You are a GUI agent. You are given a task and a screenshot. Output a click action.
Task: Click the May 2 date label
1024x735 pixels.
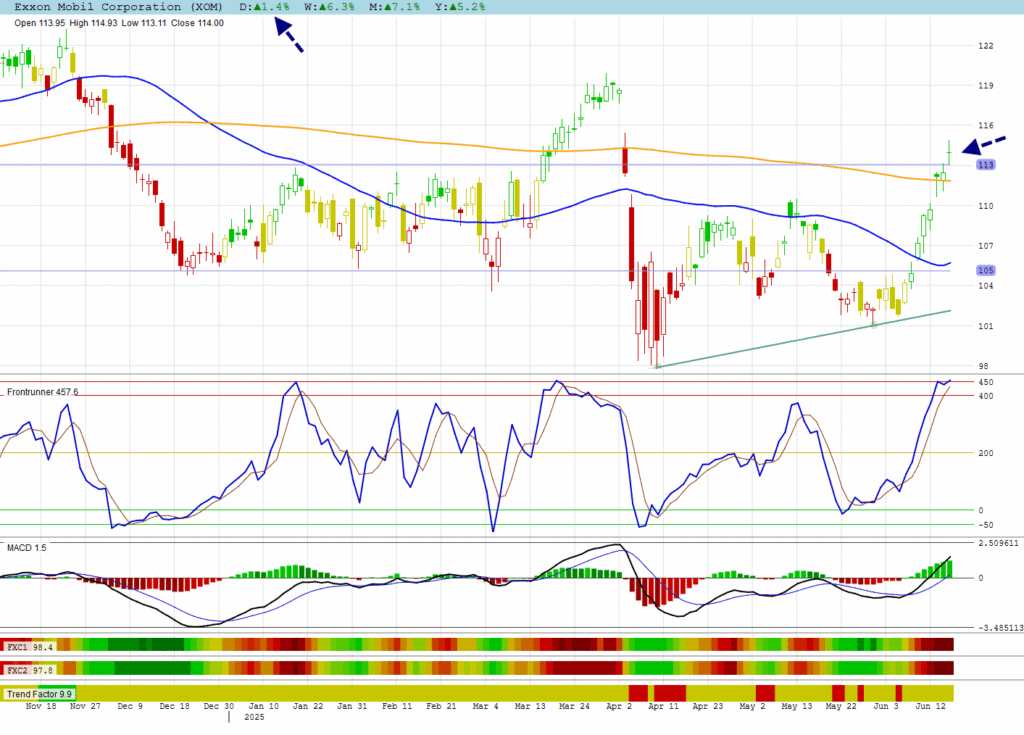click(752, 706)
